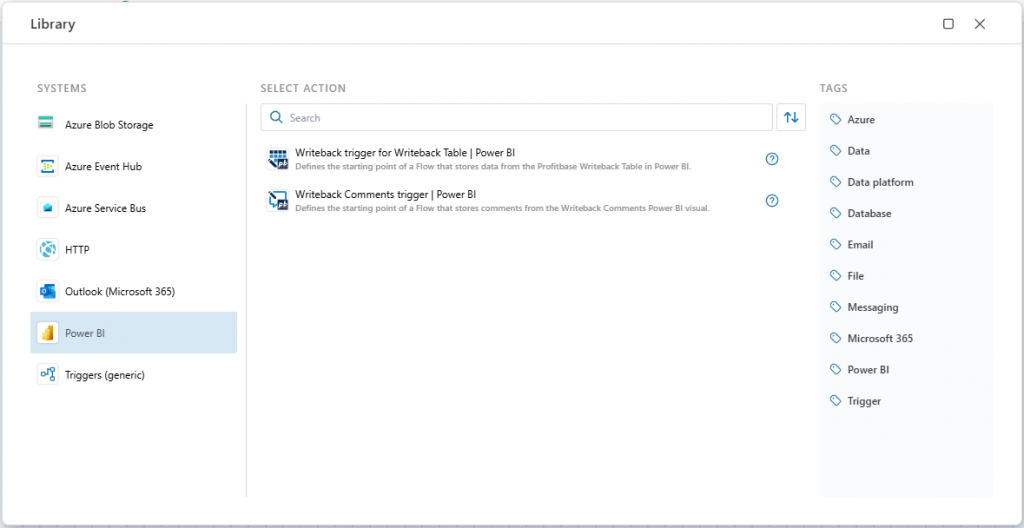Filter by the Microsoft 365 tag
This screenshot has height=528, width=1024.
(x=880, y=338)
